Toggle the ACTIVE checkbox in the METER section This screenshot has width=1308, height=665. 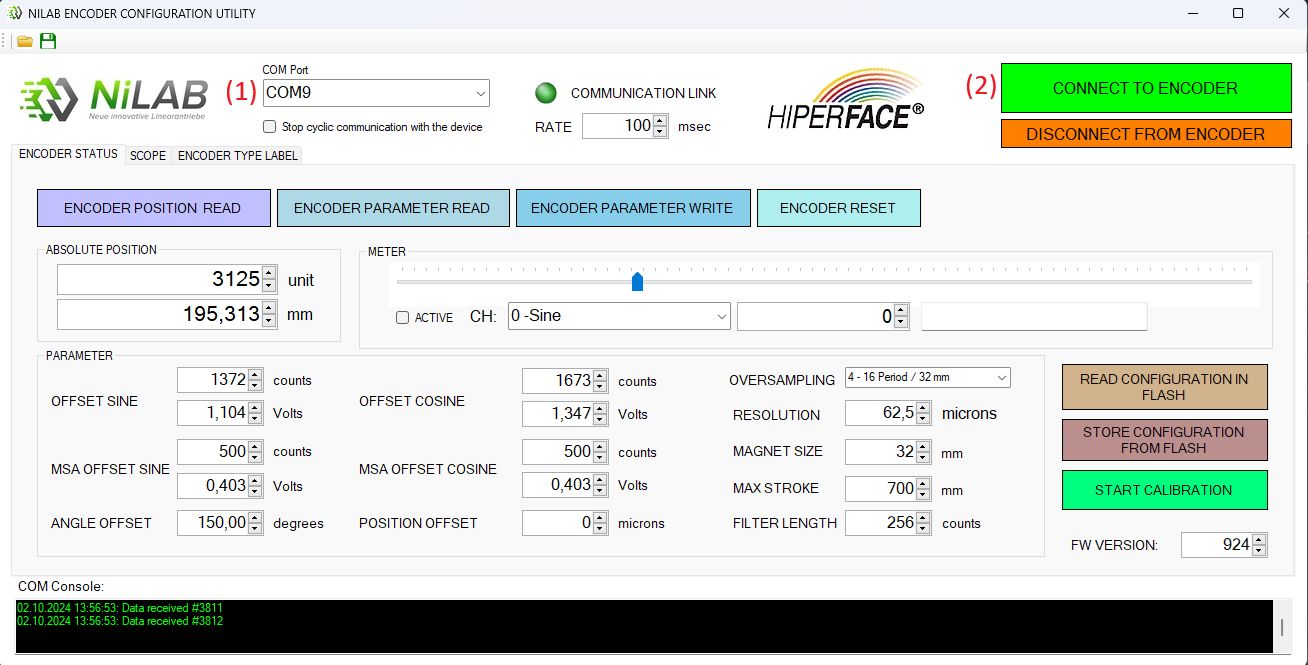pos(402,317)
